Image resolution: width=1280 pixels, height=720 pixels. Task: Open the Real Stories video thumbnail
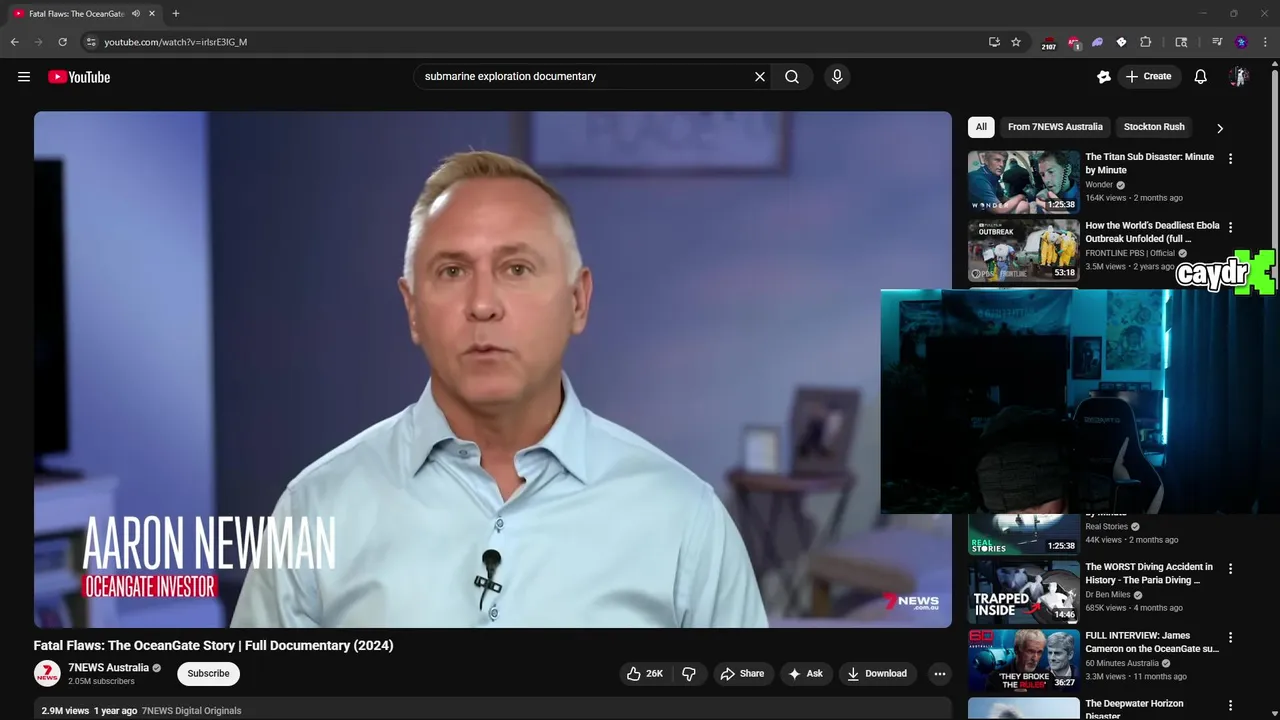(x=1024, y=534)
